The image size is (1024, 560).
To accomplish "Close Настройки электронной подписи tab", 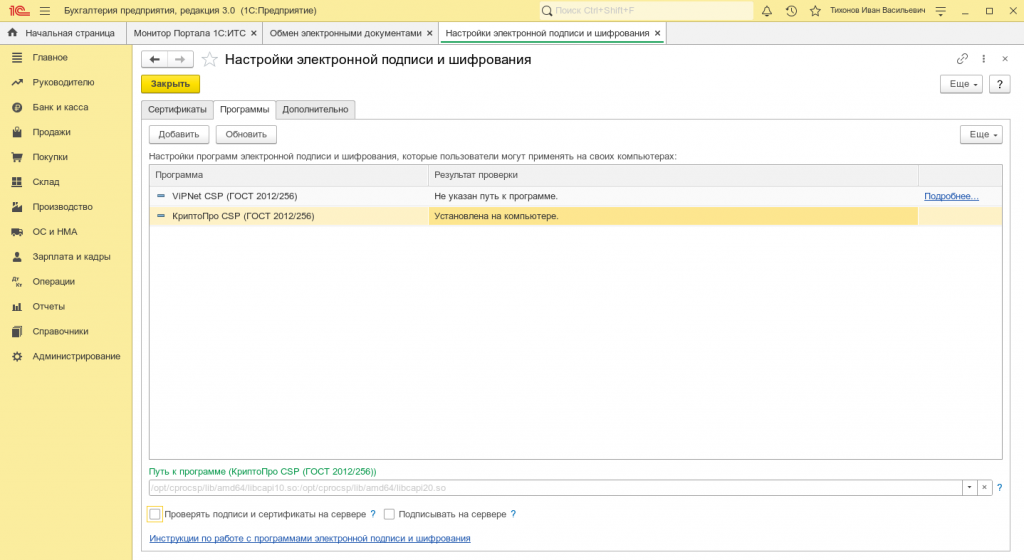I will point(658,33).
